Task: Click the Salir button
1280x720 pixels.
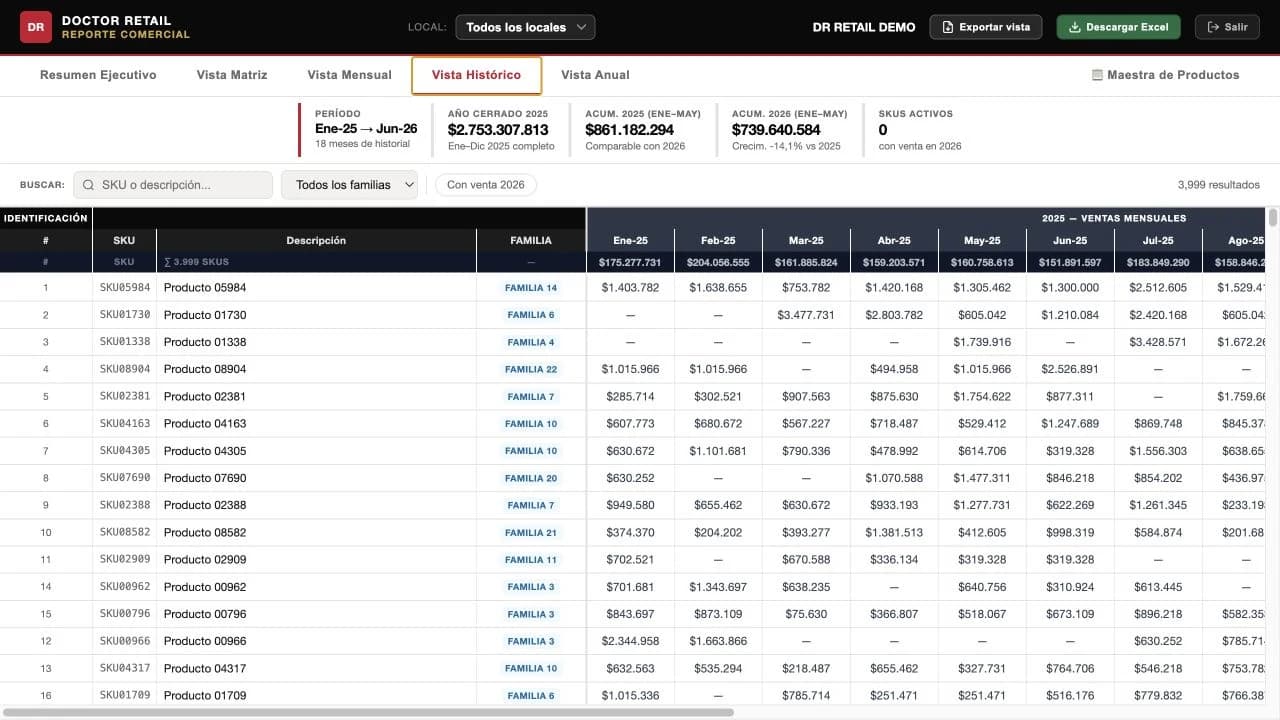Action: click(x=1227, y=27)
